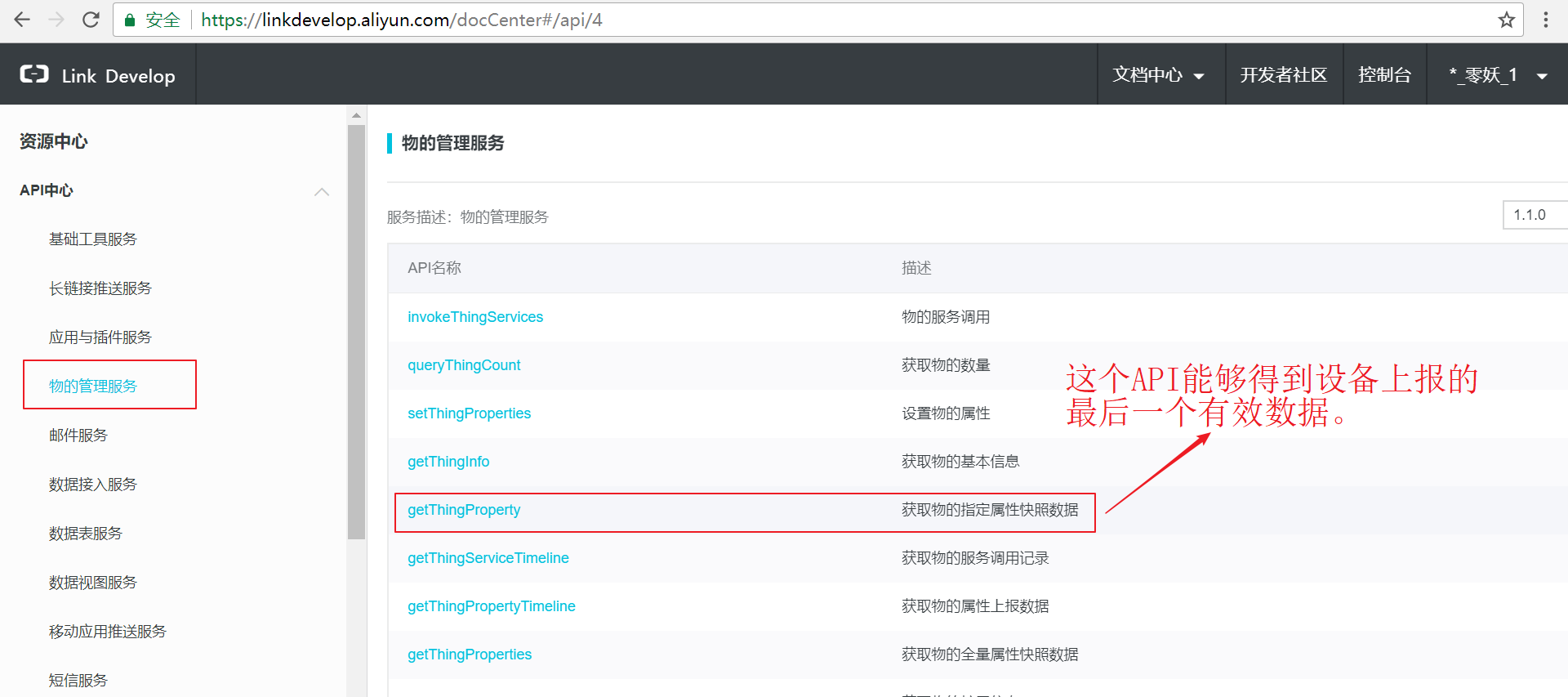The image size is (1568, 697).
Task: Click the address bar URL
Action: [x=402, y=20]
